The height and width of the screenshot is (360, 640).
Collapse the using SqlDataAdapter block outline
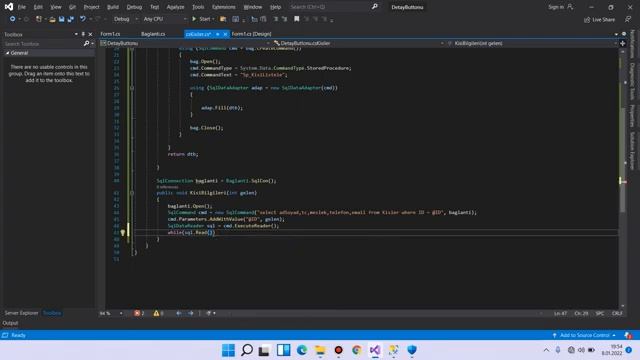pos(132,88)
